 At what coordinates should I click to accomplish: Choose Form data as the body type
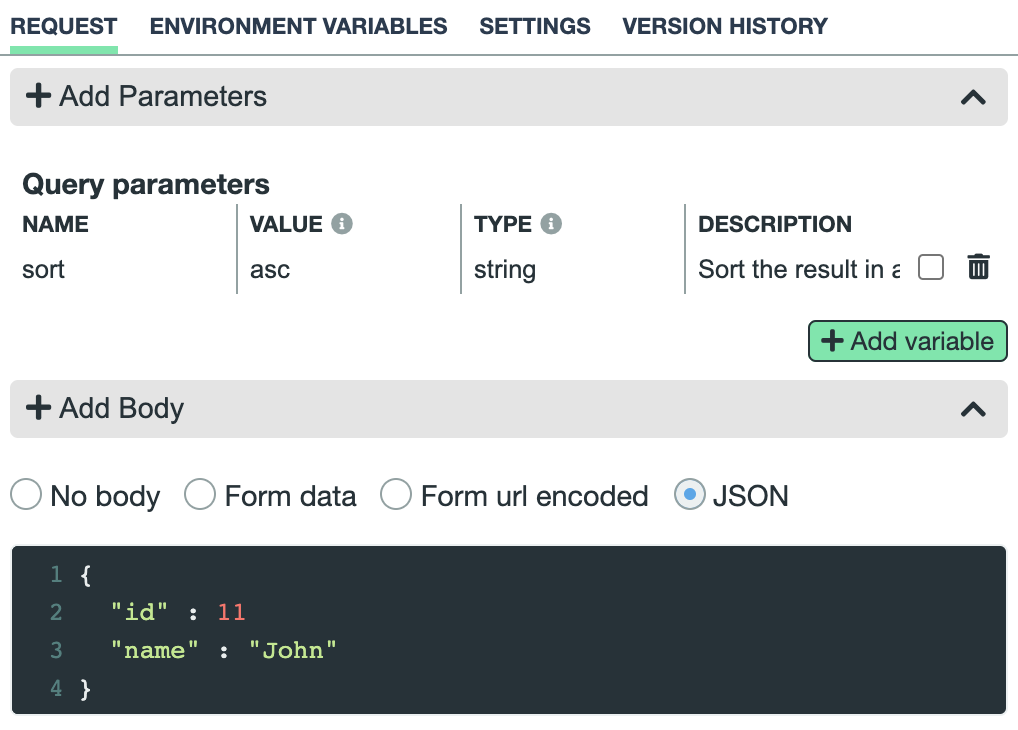[200, 494]
